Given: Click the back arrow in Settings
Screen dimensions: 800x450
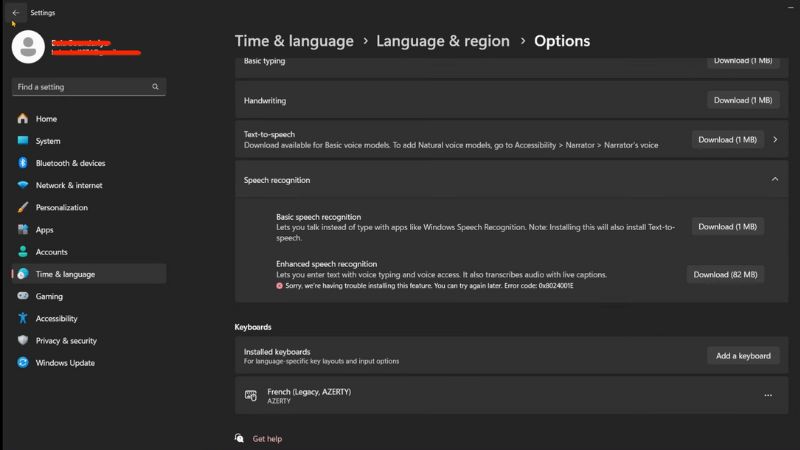Looking at the screenshot, I should [x=16, y=13].
